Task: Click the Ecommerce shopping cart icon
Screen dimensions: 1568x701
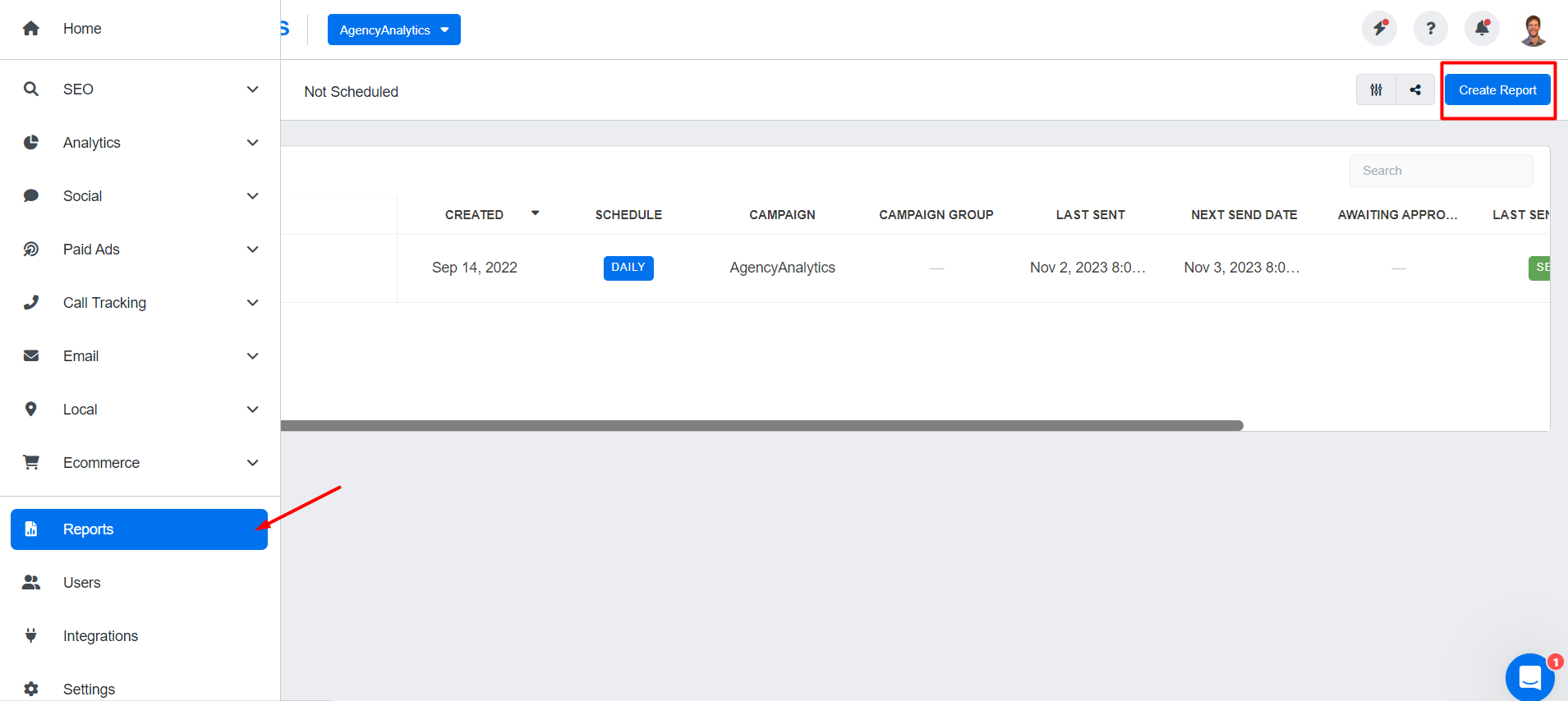Action: [x=31, y=462]
